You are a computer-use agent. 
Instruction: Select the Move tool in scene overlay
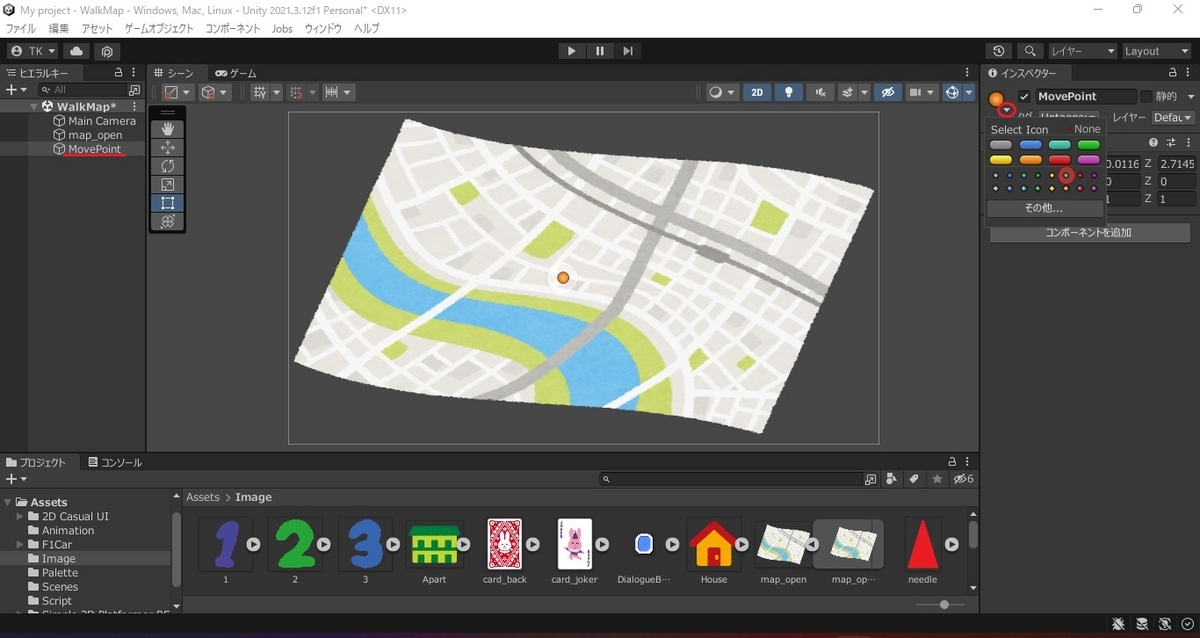coord(167,148)
